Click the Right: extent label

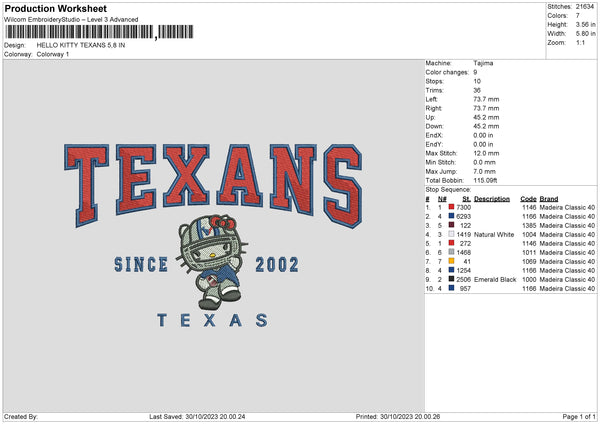point(434,108)
